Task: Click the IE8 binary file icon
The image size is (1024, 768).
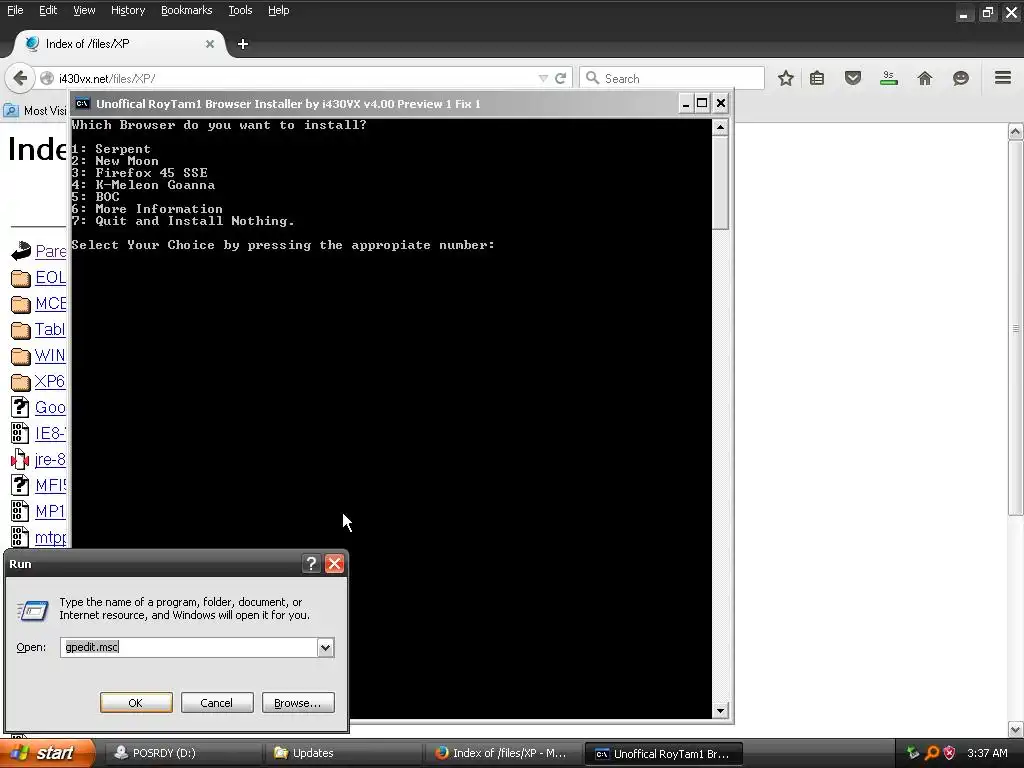Action: pos(20,433)
